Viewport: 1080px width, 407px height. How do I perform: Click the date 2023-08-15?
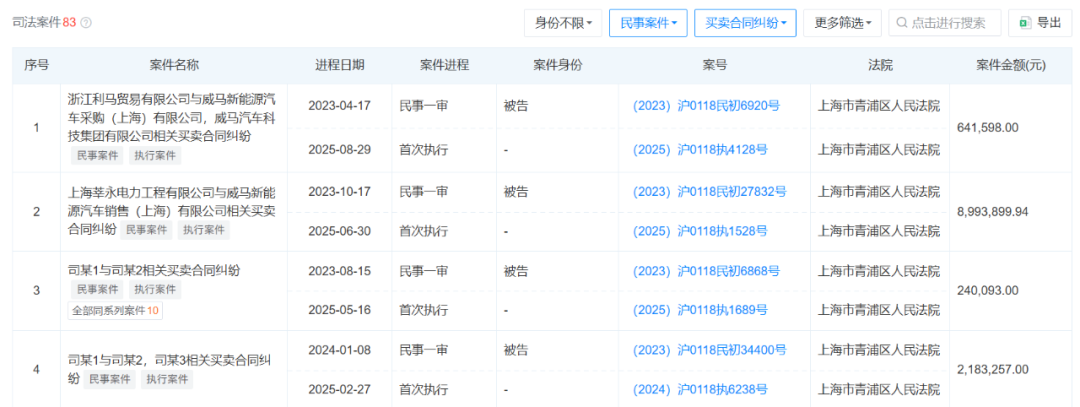coord(340,271)
